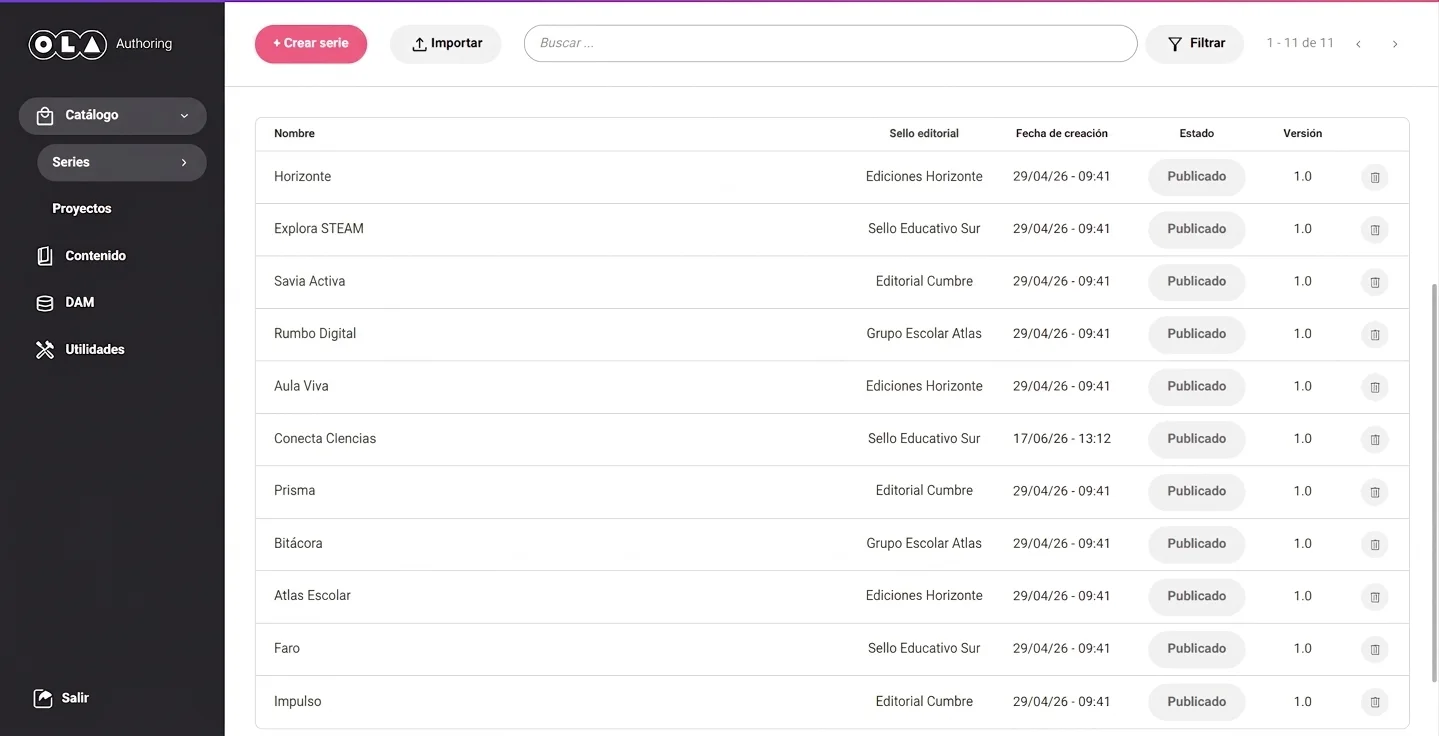Image resolution: width=1439 pixels, height=736 pixels.
Task: Click trash icon for Explora STEAM
Action: (1375, 230)
